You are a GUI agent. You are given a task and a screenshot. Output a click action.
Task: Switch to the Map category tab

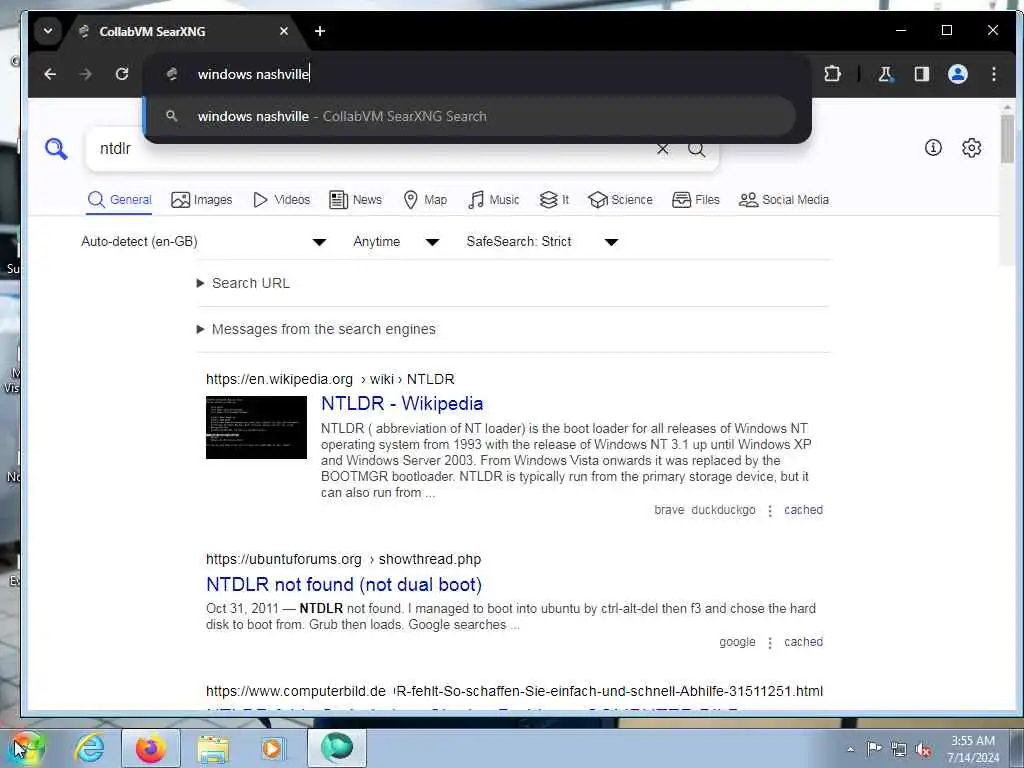coord(425,200)
